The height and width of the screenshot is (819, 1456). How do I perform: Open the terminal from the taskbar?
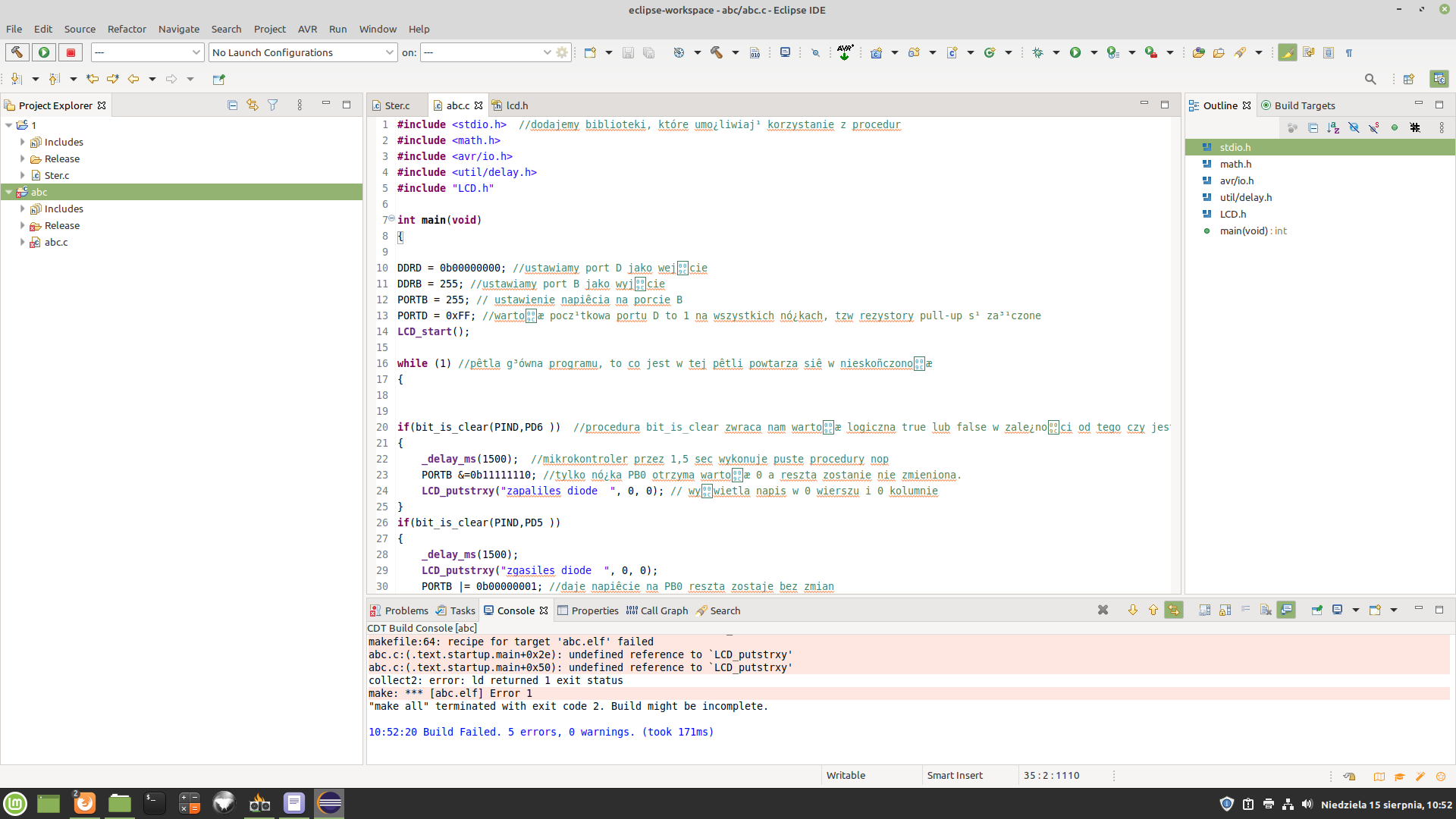pyautogui.click(x=154, y=803)
